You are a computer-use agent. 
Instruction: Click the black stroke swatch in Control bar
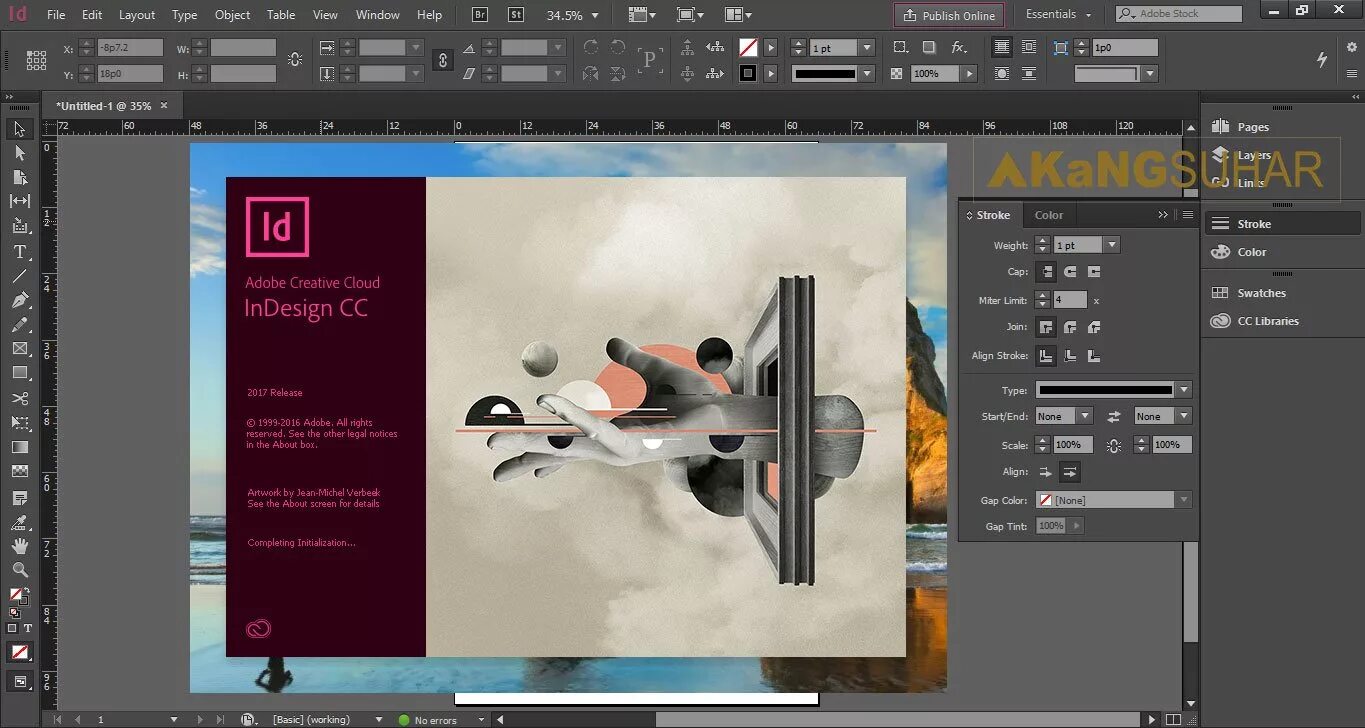coord(747,73)
